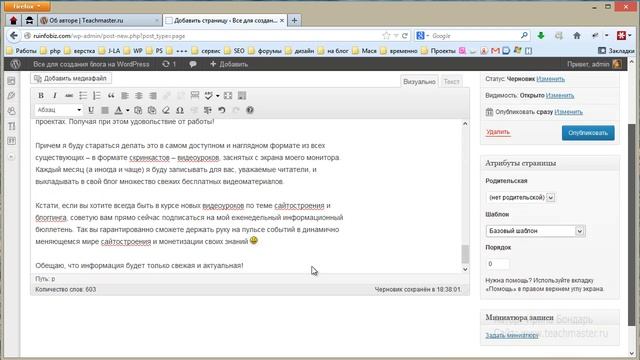This screenshot has width=640, height=360.
Task: Open the WordPress logo admin menu
Action: pyautogui.click(x=16, y=64)
